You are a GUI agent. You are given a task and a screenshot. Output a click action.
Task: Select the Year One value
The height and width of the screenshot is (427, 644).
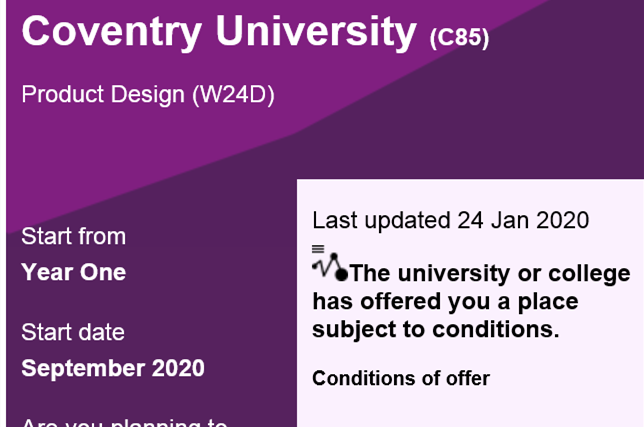(73, 272)
